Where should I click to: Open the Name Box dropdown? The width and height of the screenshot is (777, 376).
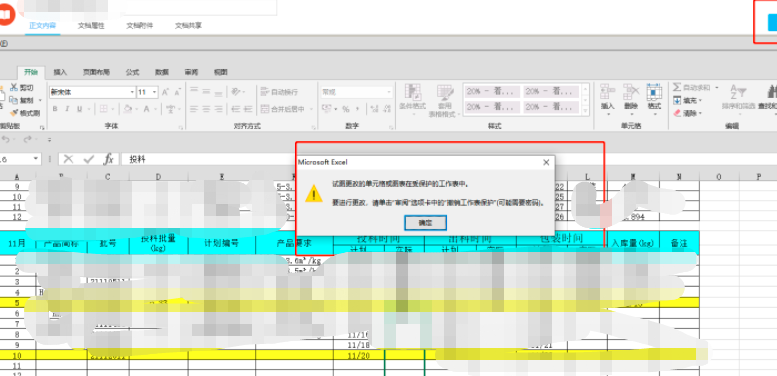[x=36, y=159]
